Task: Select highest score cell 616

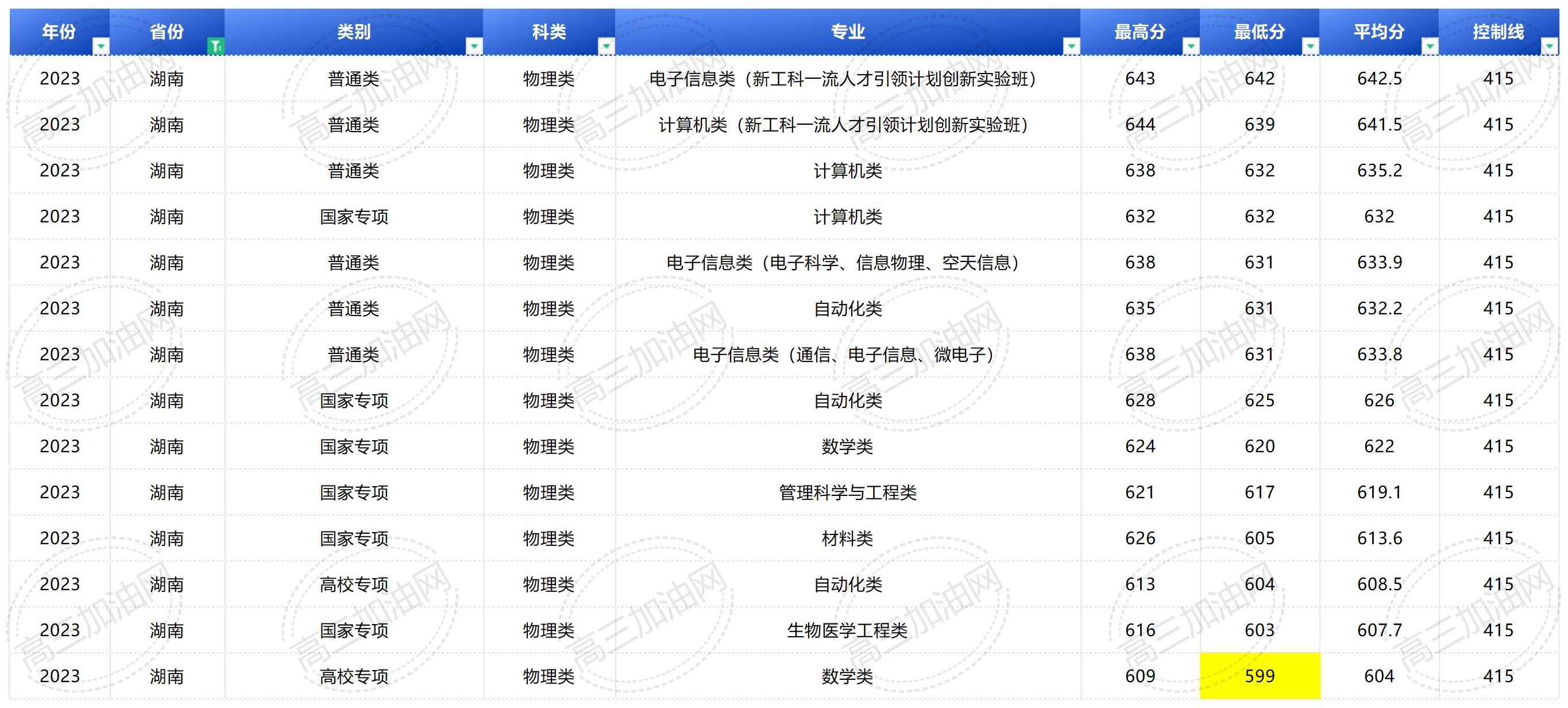Action: click(1140, 630)
